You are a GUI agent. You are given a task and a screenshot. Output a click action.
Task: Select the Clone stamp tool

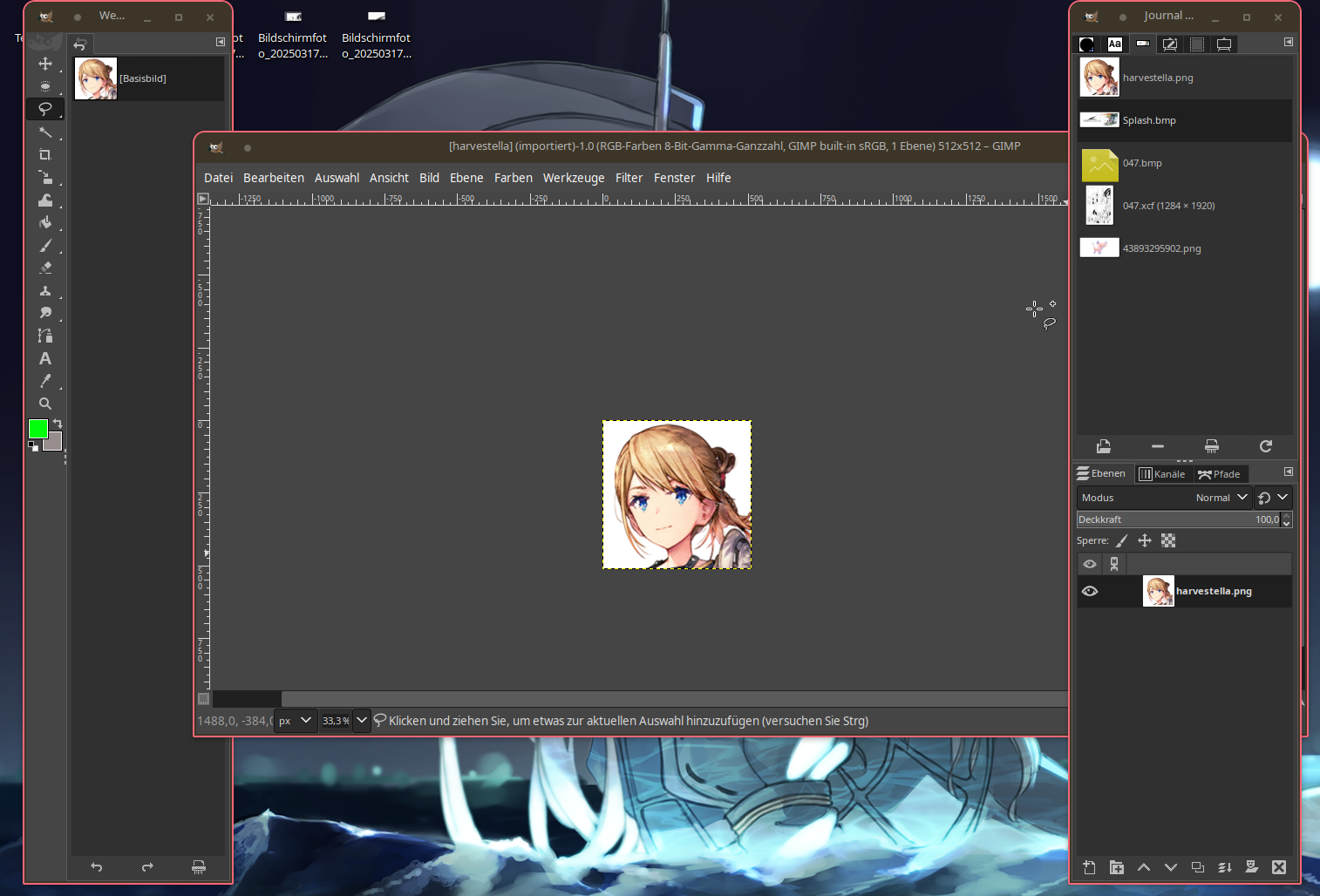tap(45, 290)
